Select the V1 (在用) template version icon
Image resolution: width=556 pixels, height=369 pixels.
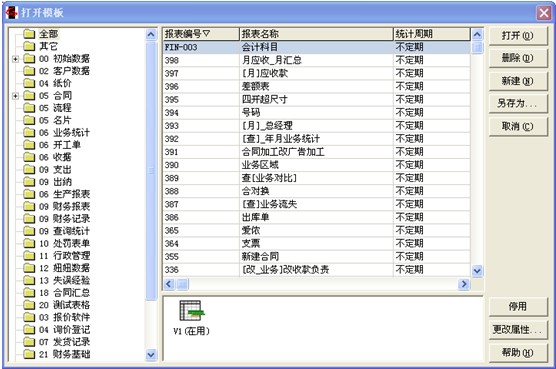(191, 311)
